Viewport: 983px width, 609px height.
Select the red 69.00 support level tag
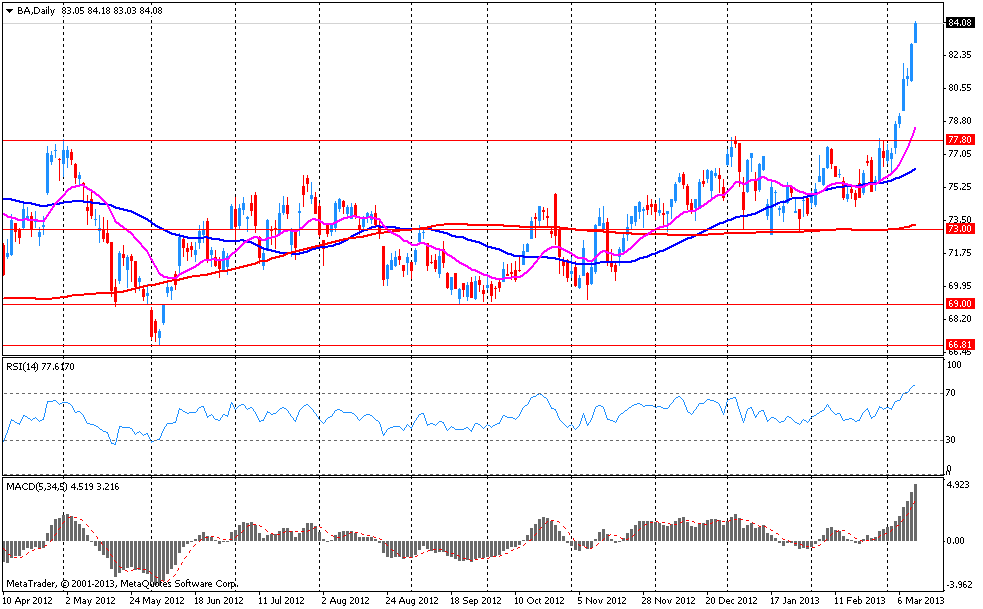(960, 303)
